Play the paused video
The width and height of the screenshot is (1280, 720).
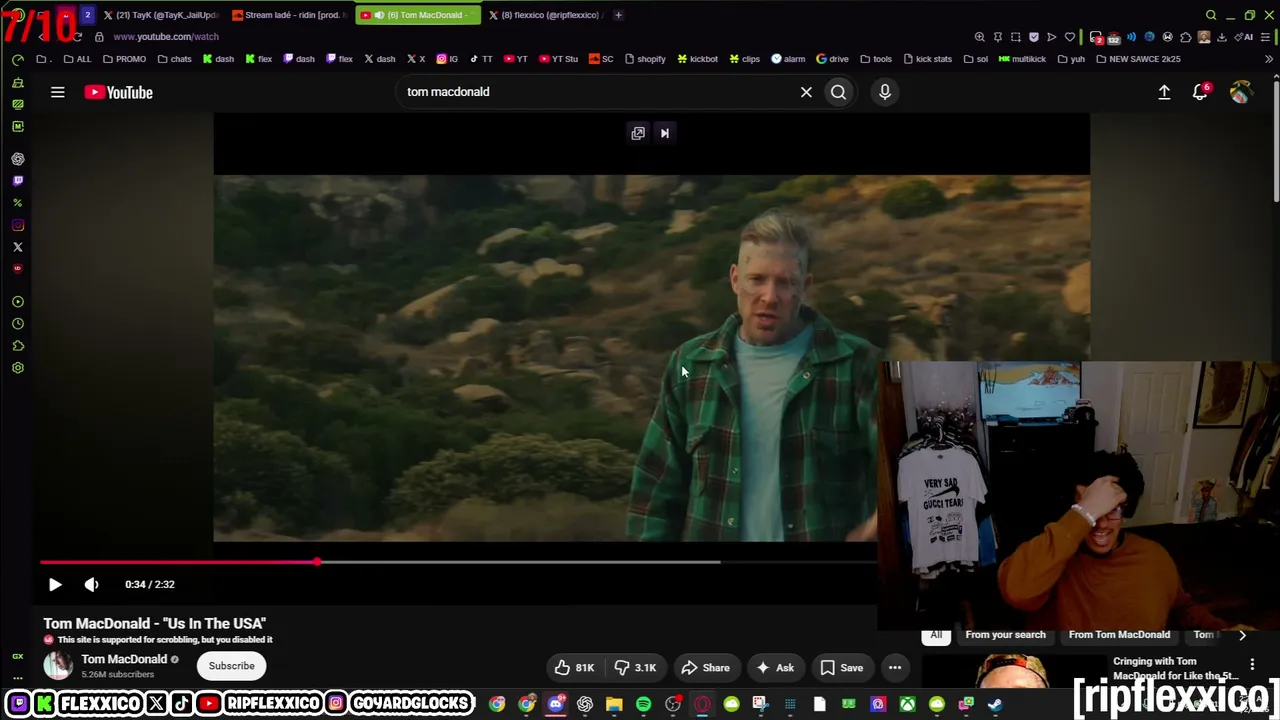pyautogui.click(x=55, y=584)
